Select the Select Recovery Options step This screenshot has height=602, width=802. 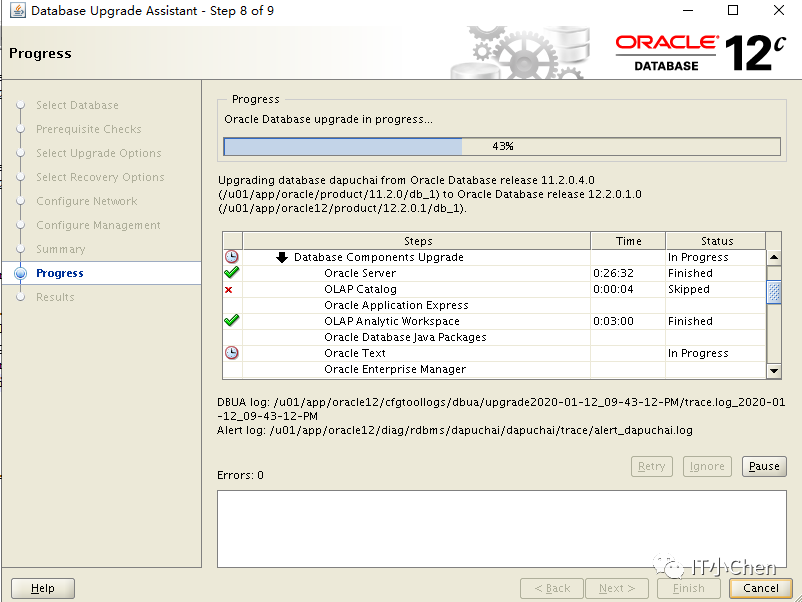pyautogui.click(x=100, y=177)
